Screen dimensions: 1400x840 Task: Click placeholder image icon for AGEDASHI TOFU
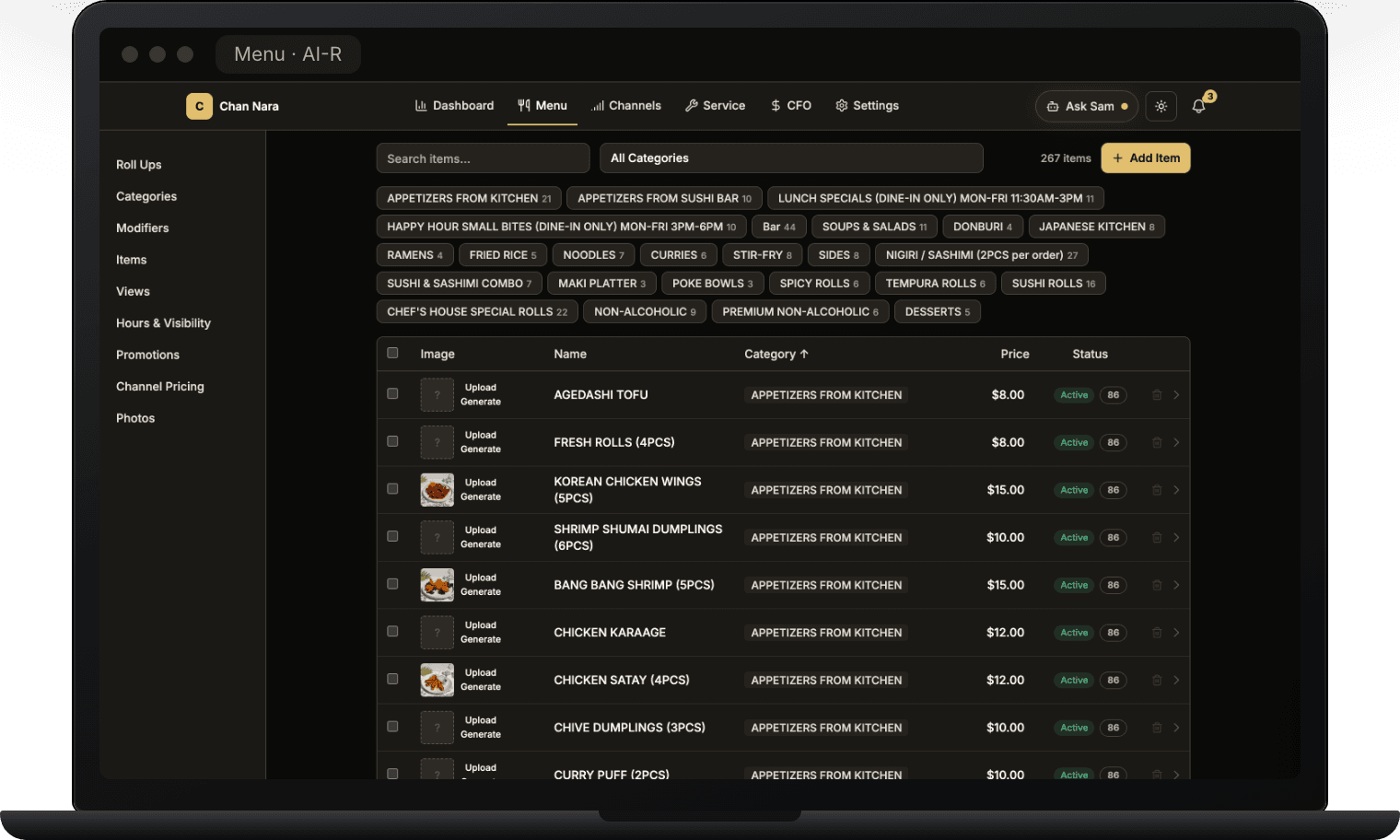(x=437, y=395)
